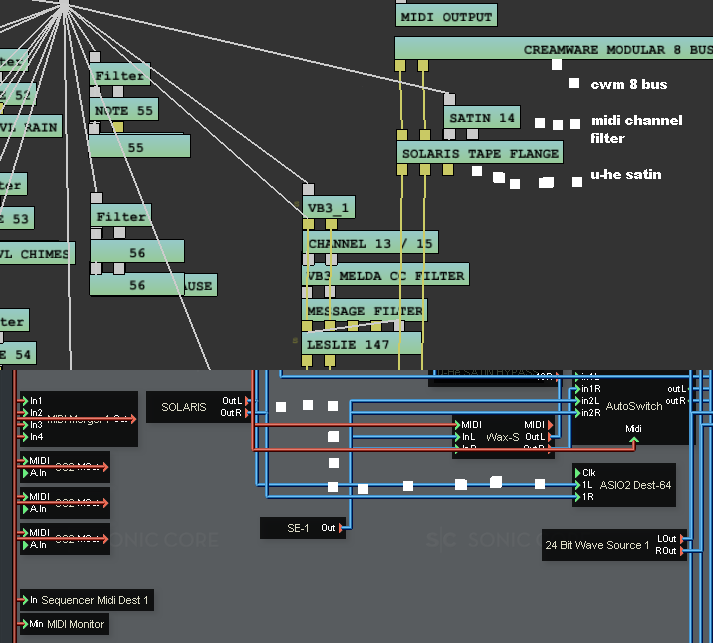Click the AutoSwitch in2L input port
Screen dimensions: 713x643
point(577,401)
